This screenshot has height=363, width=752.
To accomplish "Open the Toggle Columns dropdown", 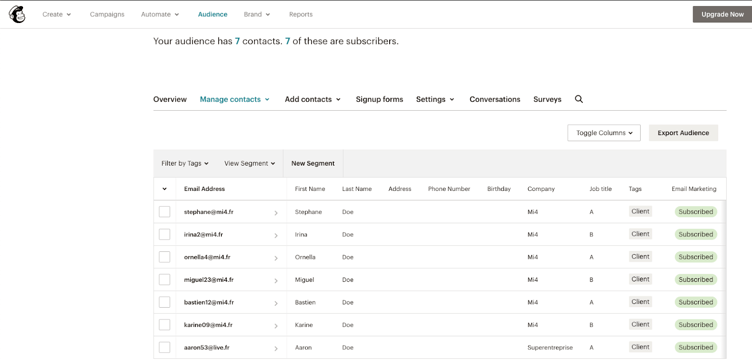I will coord(604,133).
